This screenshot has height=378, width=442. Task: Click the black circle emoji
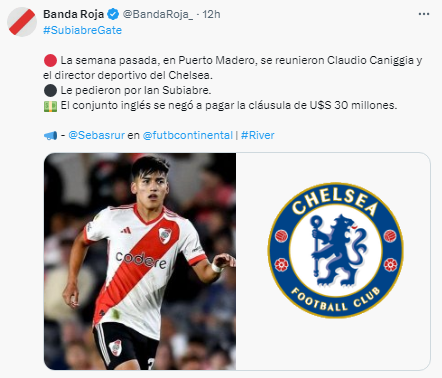50,90
